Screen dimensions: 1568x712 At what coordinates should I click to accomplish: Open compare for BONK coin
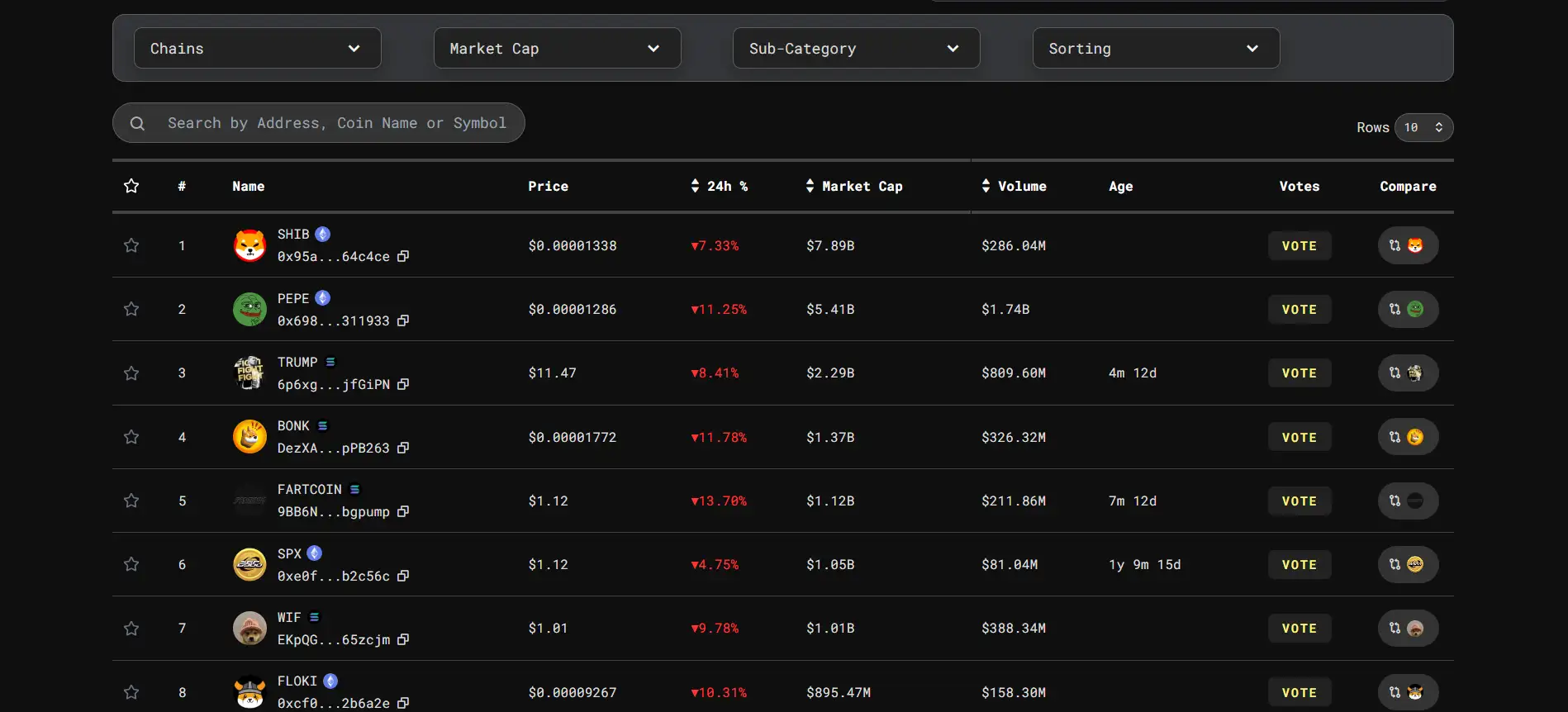pos(1407,437)
